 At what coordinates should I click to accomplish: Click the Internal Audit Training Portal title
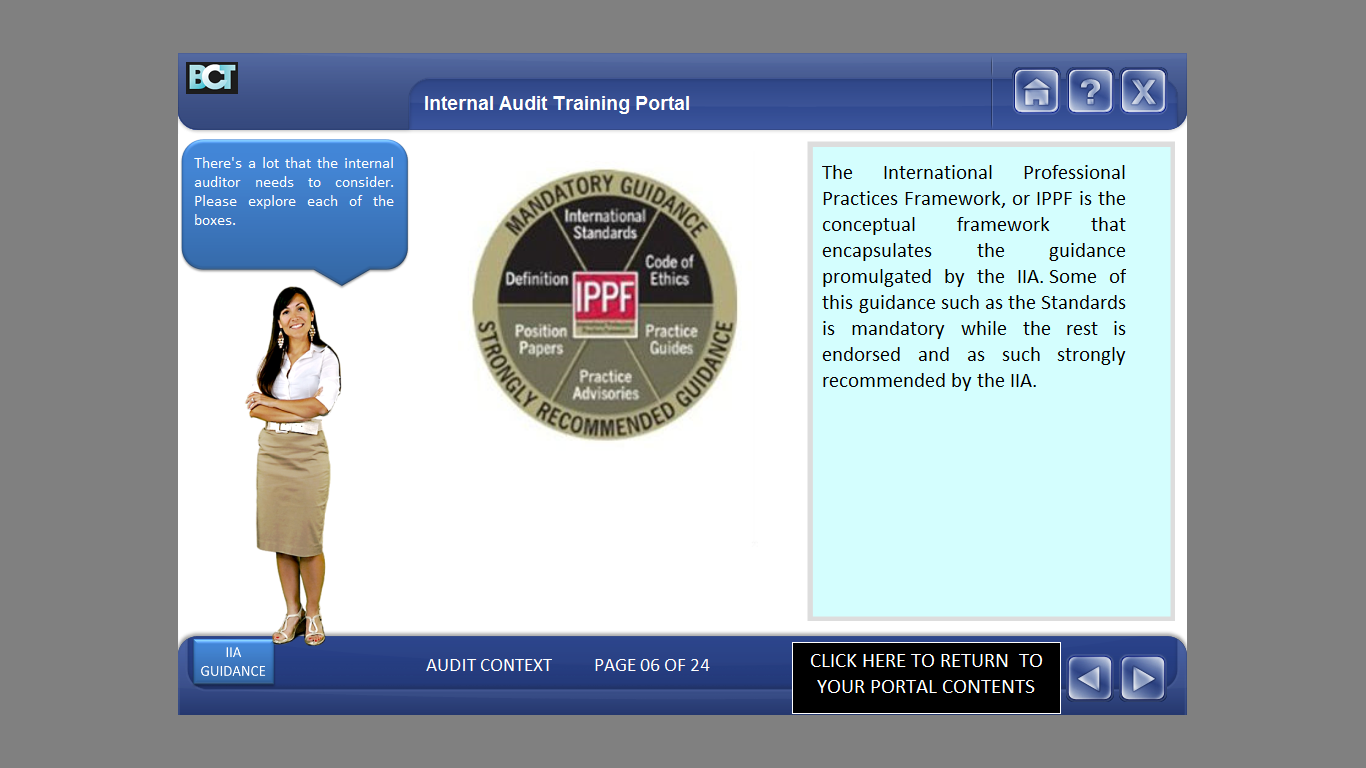click(557, 103)
